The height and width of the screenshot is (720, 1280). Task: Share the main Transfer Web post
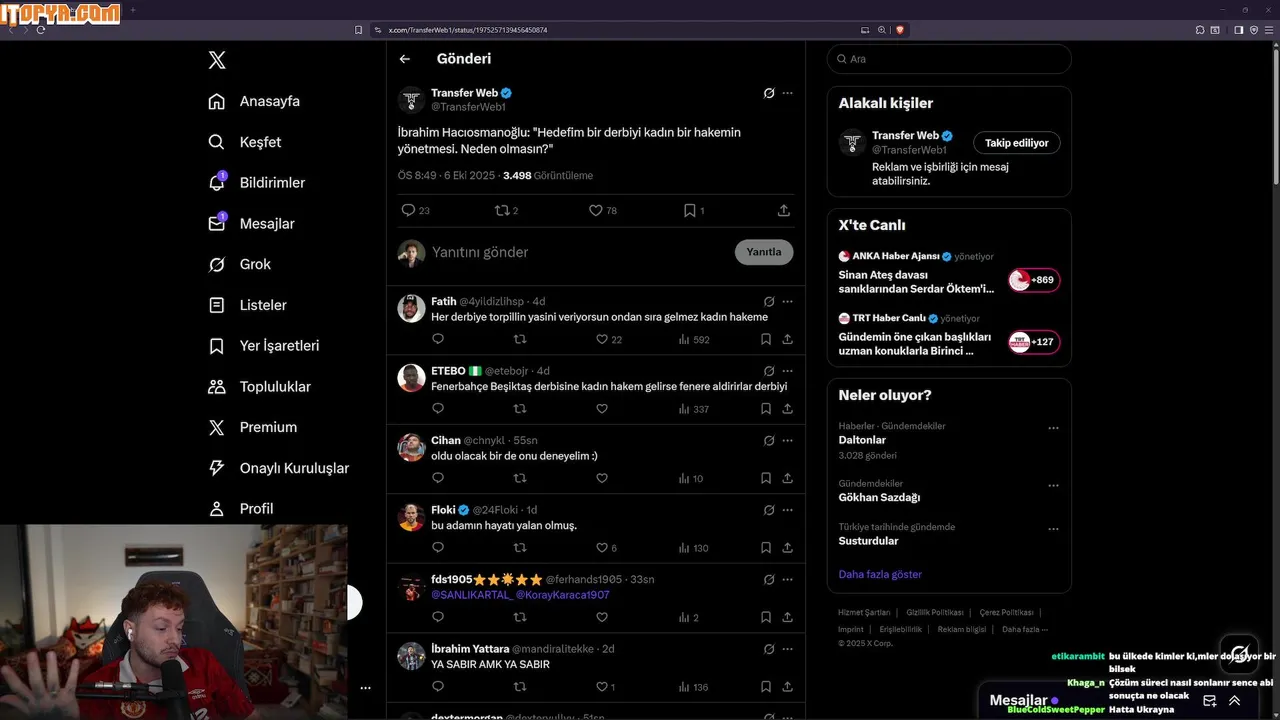point(784,210)
